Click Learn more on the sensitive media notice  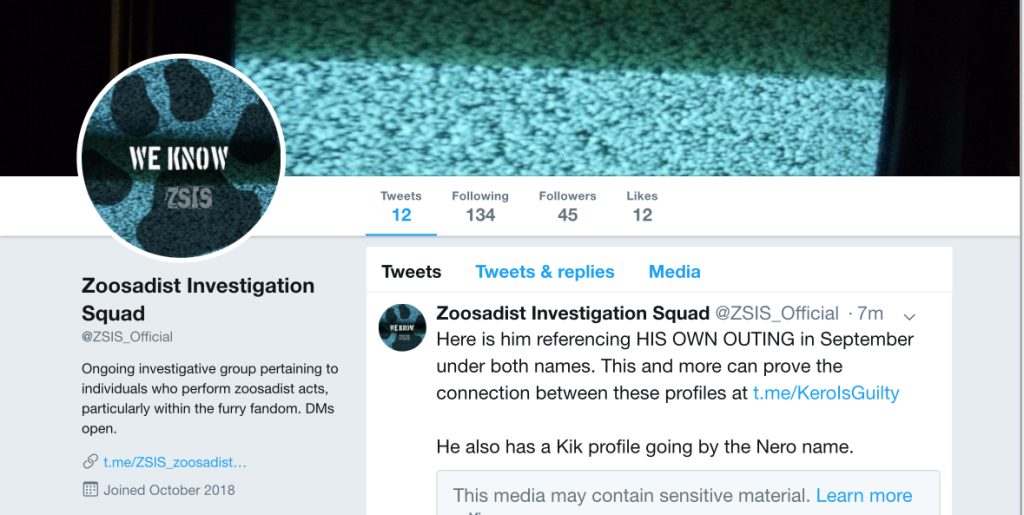coord(864,495)
